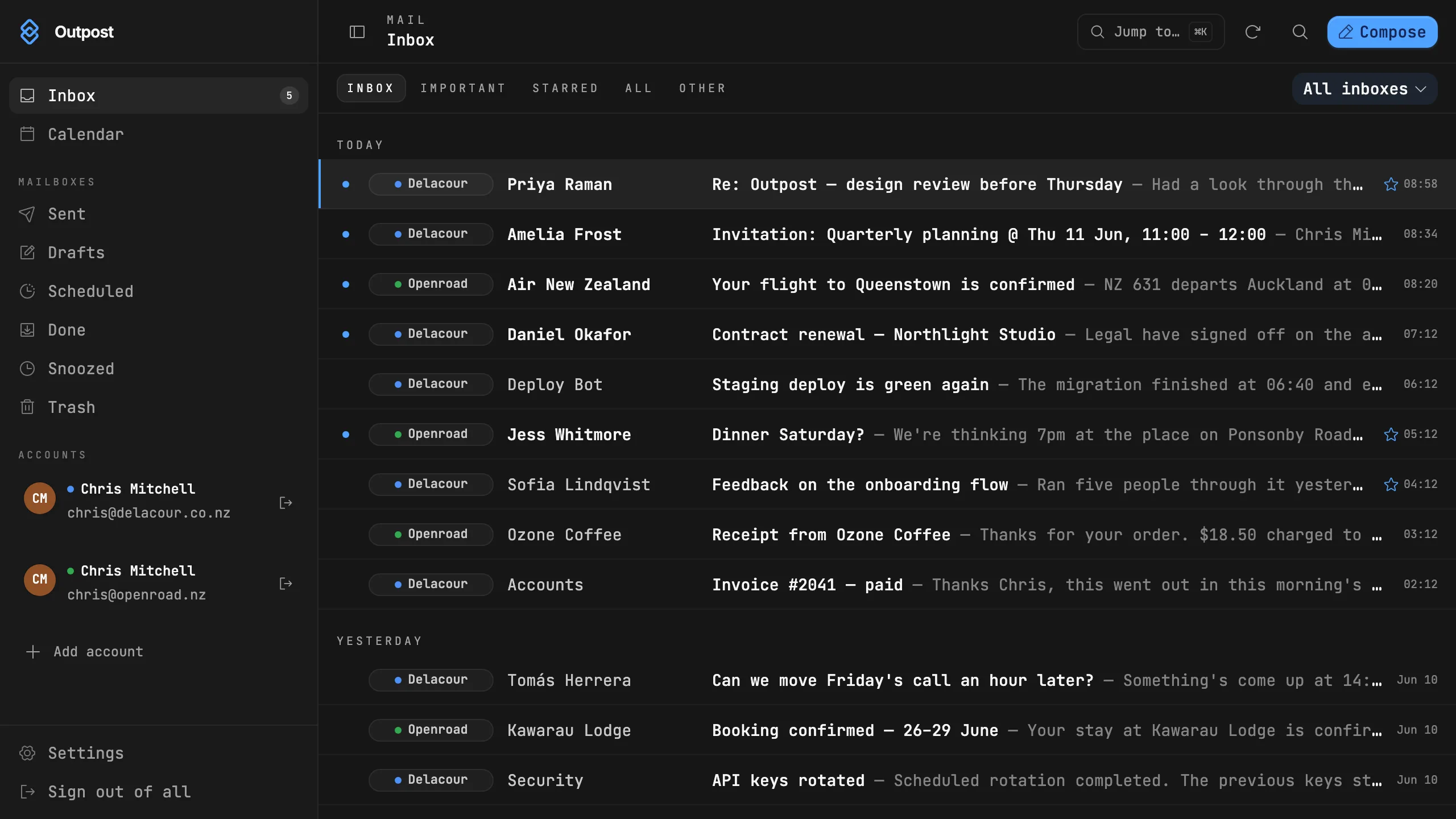Click the refresh mail icon
The width and height of the screenshot is (1456, 819).
pos(1252,32)
